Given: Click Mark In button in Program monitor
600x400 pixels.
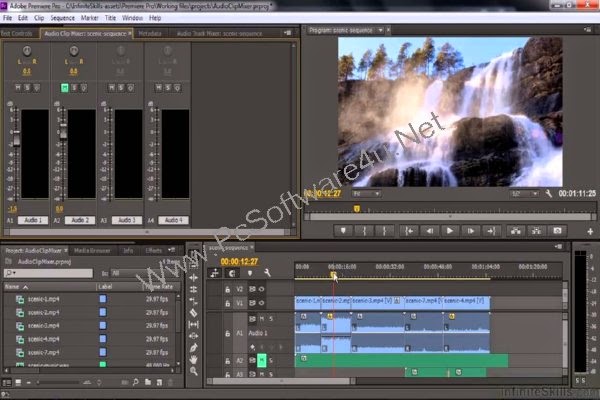Looking at the screenshot, I should pyautogui.click(x=364, y=231).
